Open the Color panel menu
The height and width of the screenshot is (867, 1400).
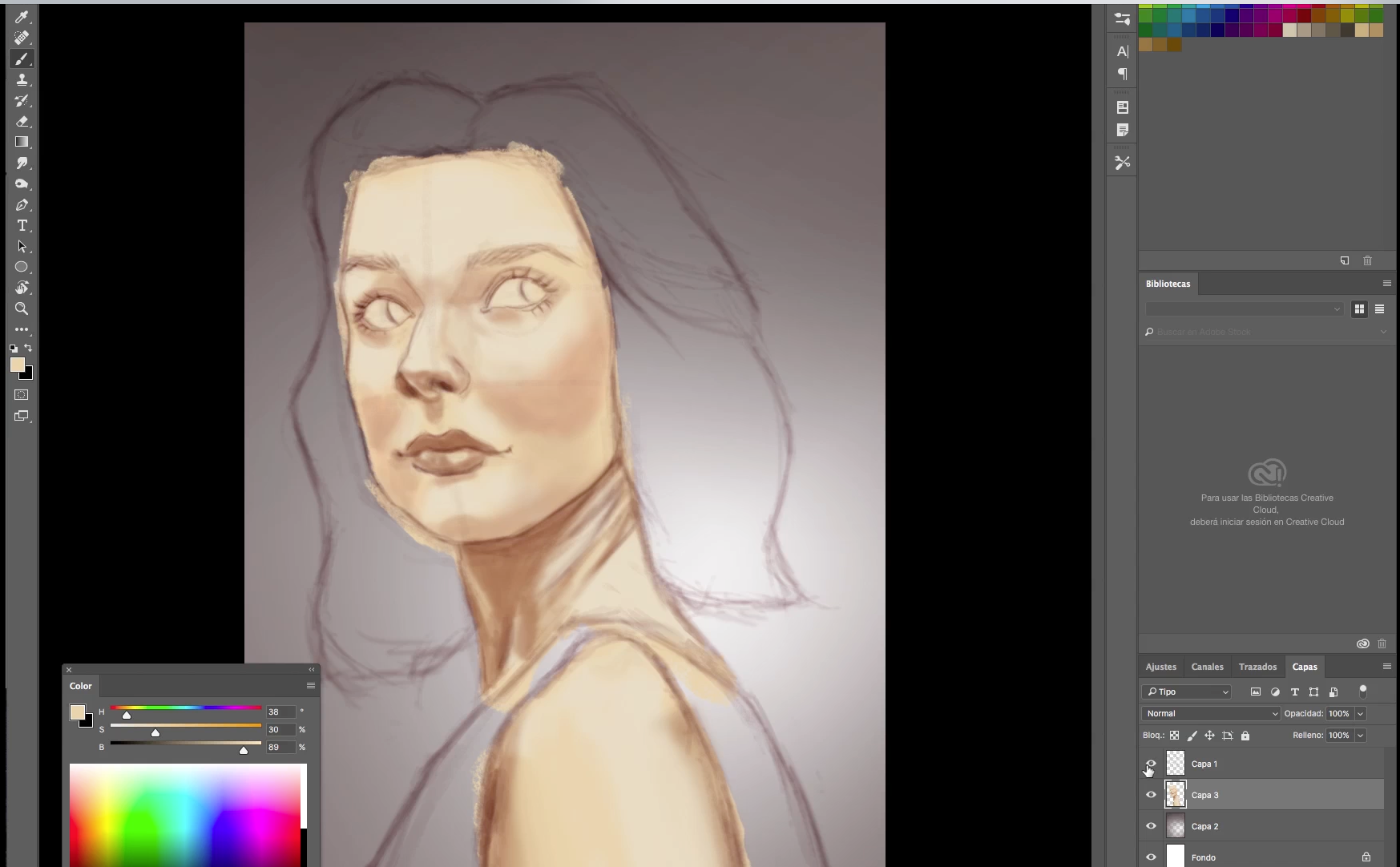(x=311, y=686)
